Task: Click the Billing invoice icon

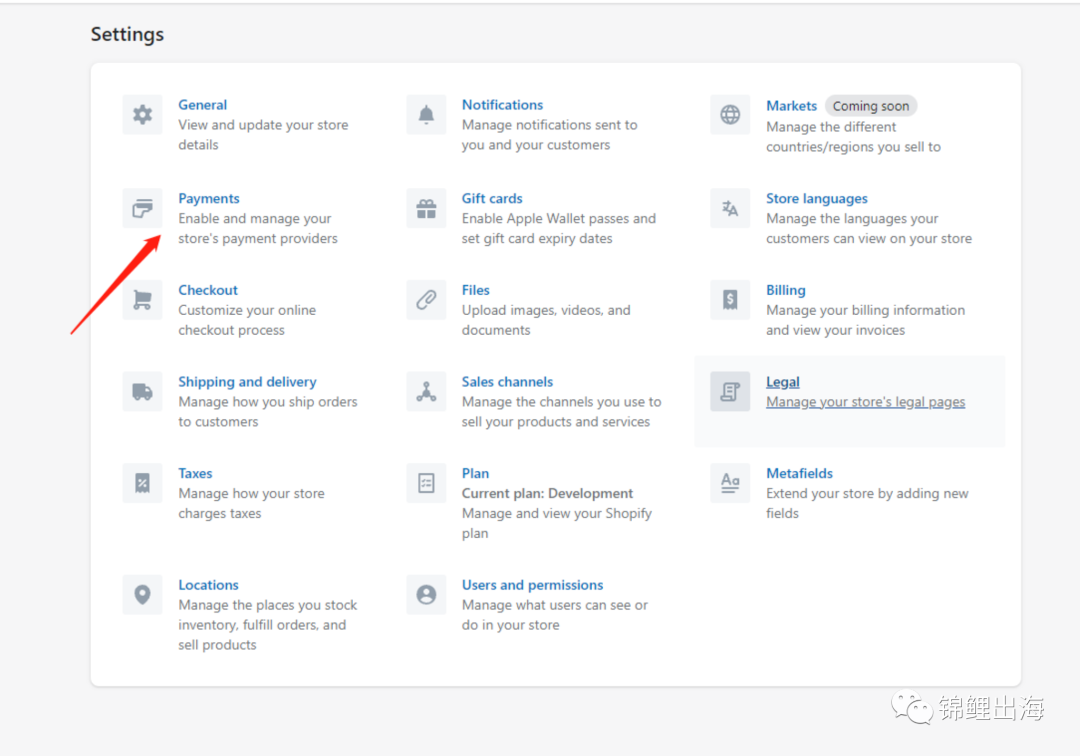Action: click(x=730, y=300)
